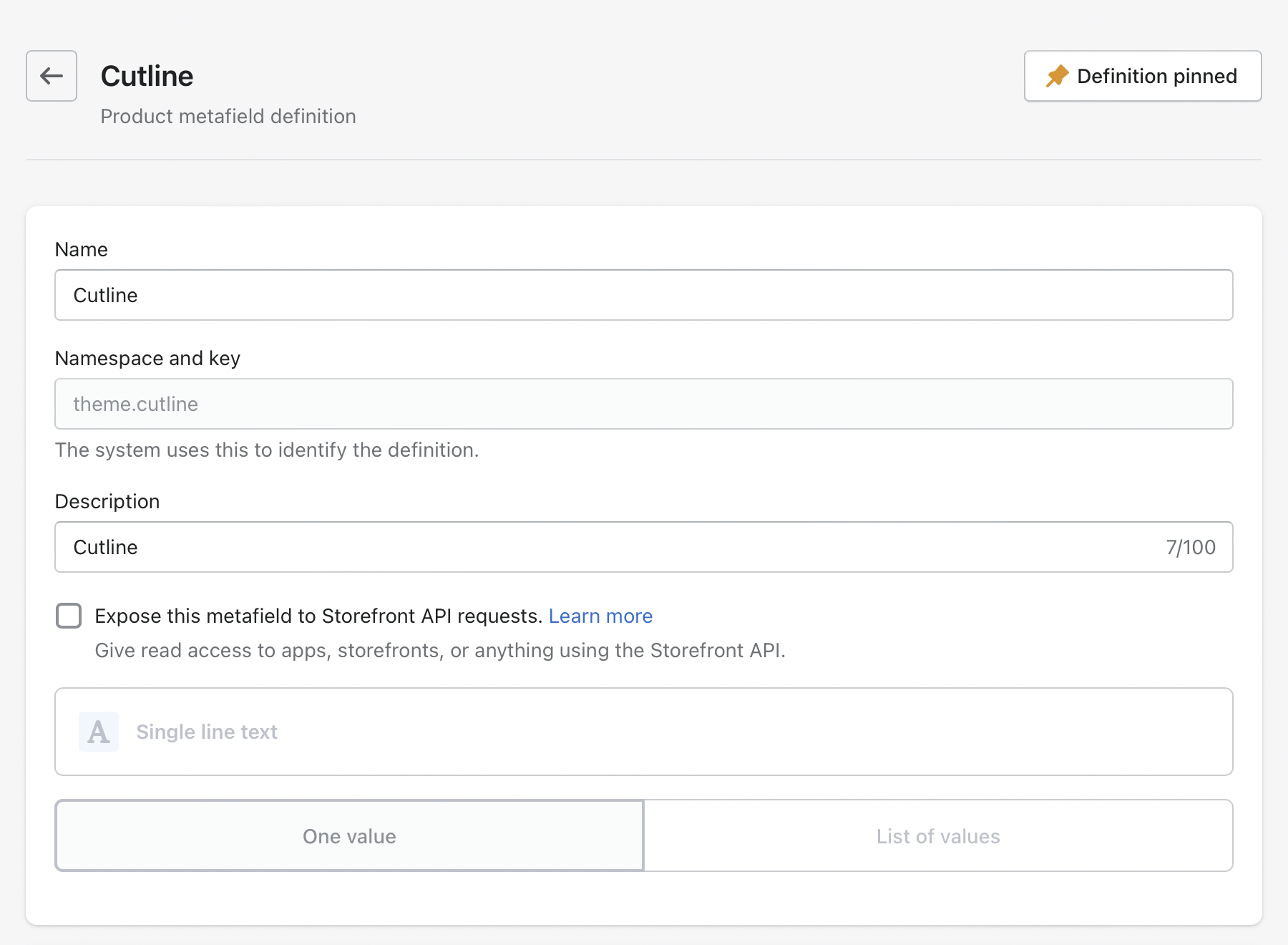Click the 'Namespace and key' label
This screenshot has height=945, width=1288.
[x=147, y=358]
